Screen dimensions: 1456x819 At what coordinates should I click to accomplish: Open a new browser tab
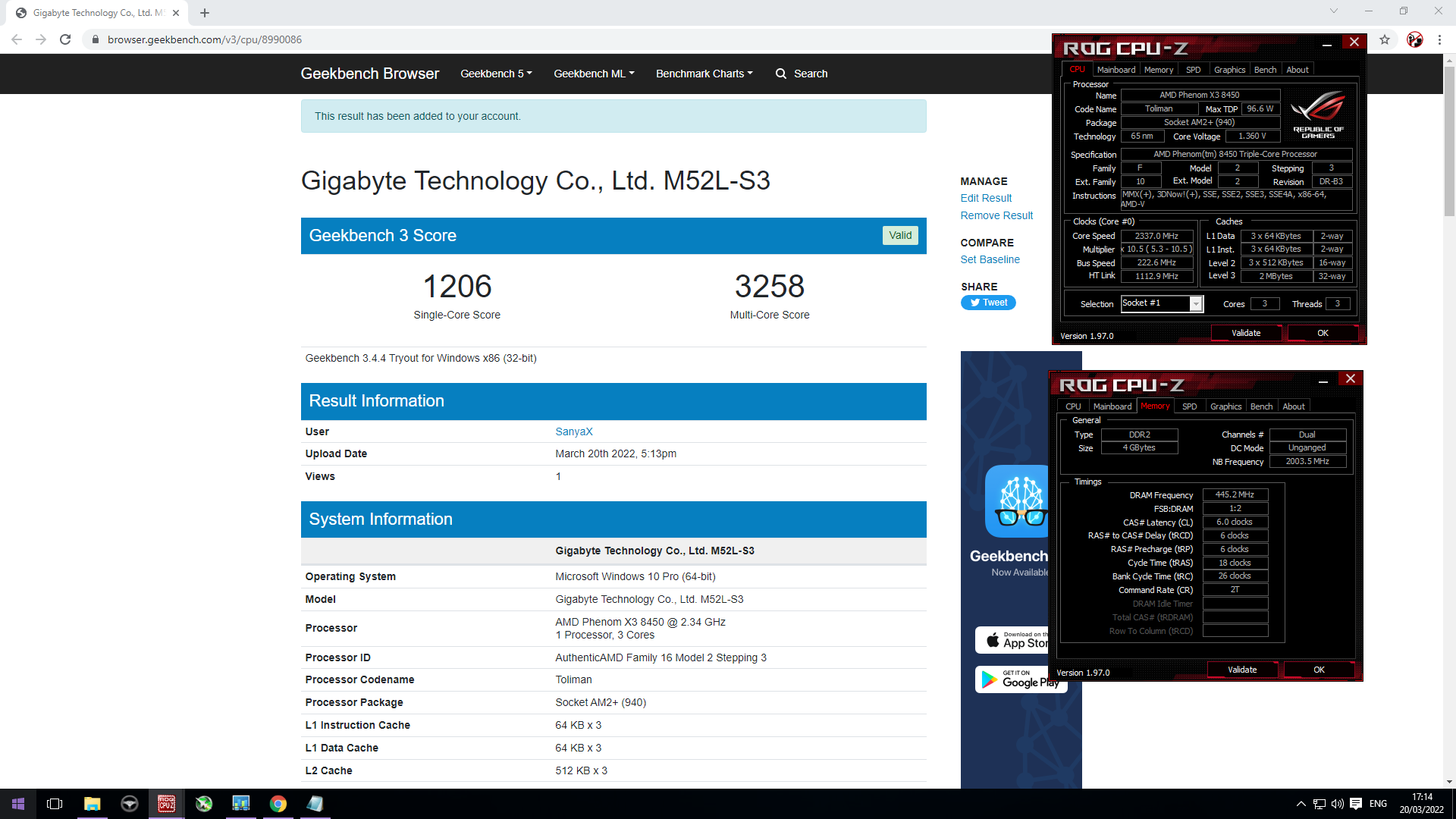(x=205, y=13)
